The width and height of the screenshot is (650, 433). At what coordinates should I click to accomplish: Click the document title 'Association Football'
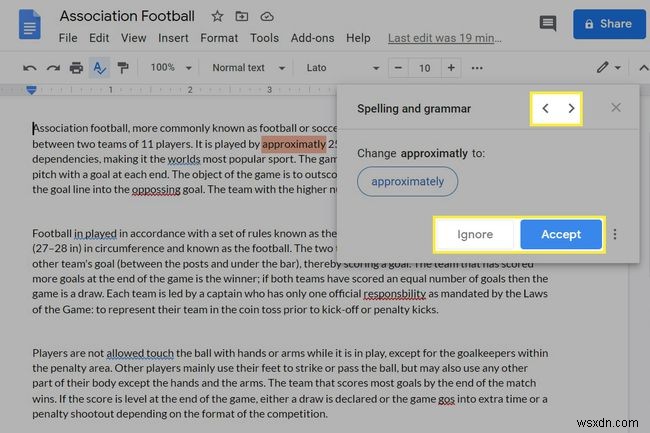click(x=127, y=16)
